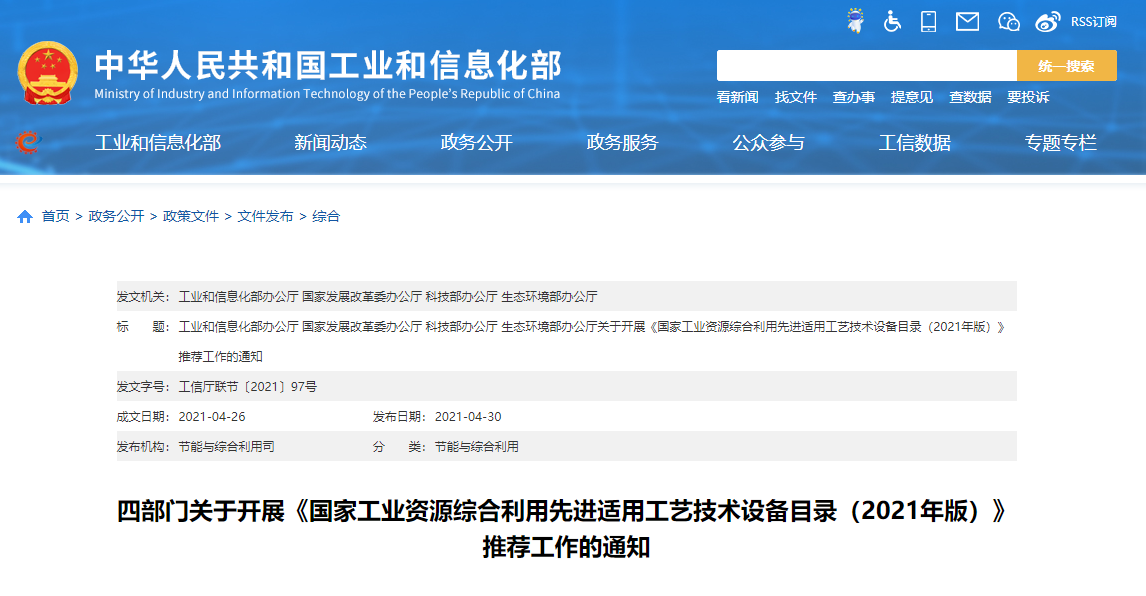
Task: Click the home icon in breadcrumb
Action: coord(25,217)
